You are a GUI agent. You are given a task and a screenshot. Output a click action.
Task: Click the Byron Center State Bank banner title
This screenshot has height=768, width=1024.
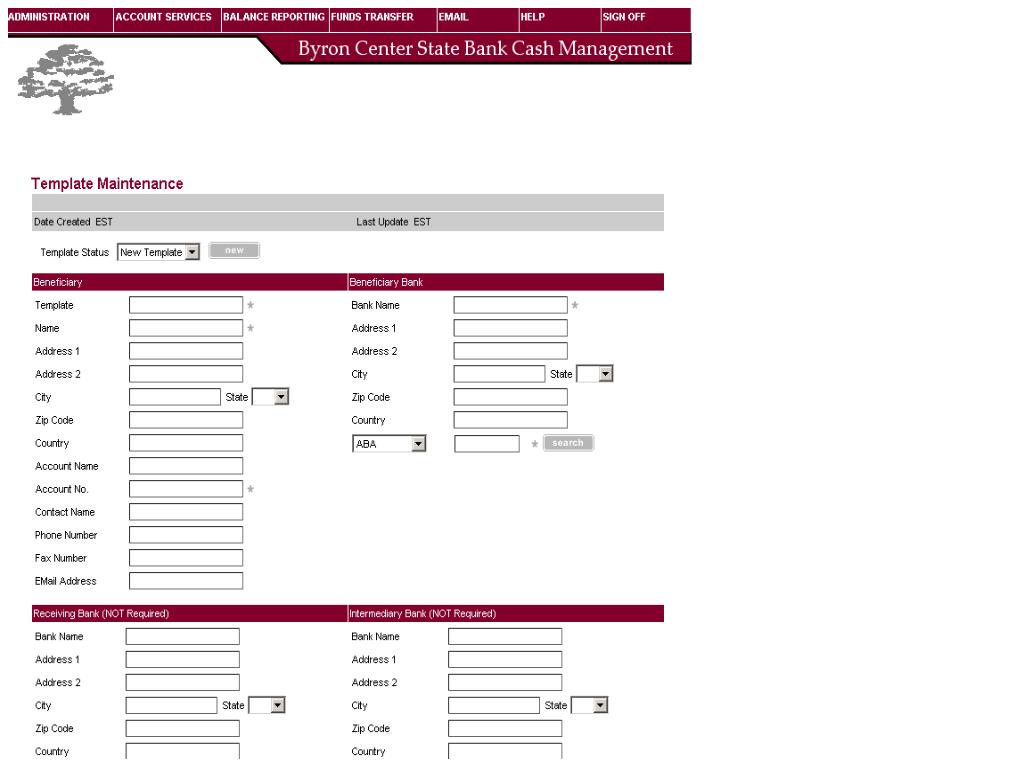pyautogui.click(x=485, y=48)
